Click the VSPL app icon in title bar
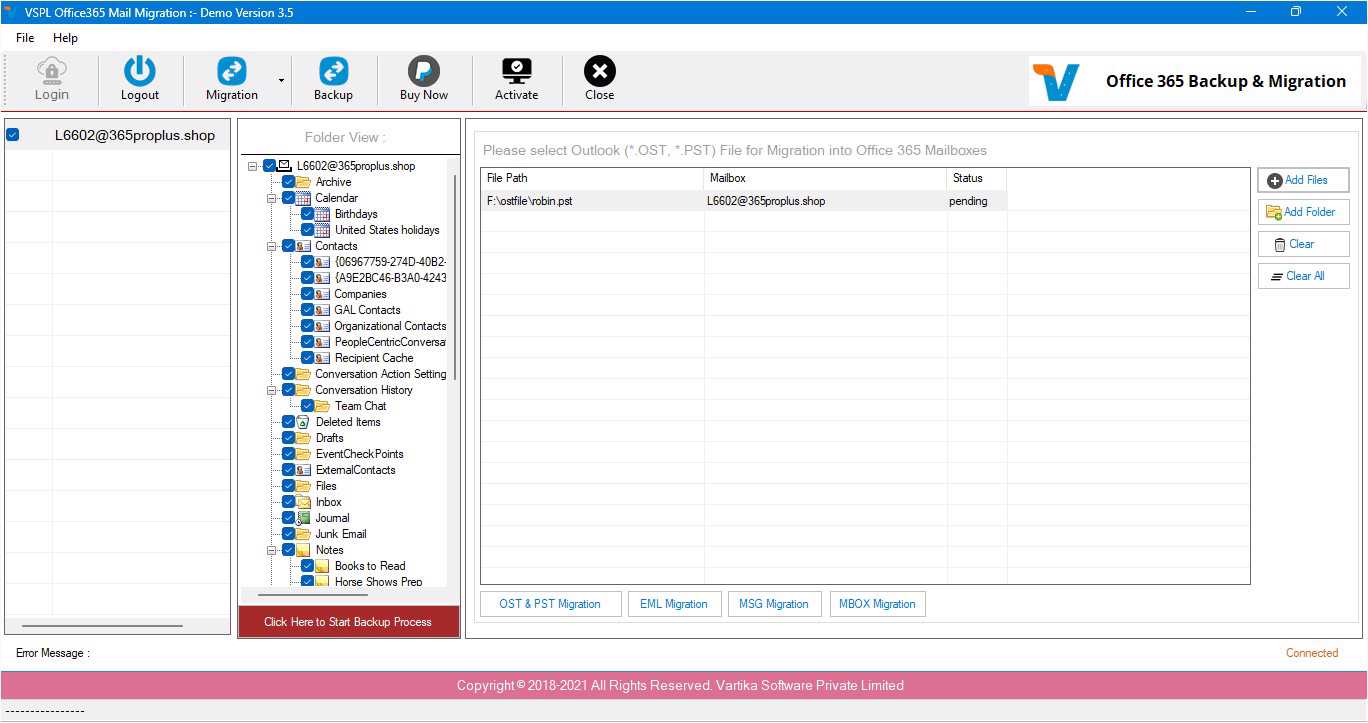The width and height of the screenshot is (1368, 723). pyautogui.click(x=9, y=11)
